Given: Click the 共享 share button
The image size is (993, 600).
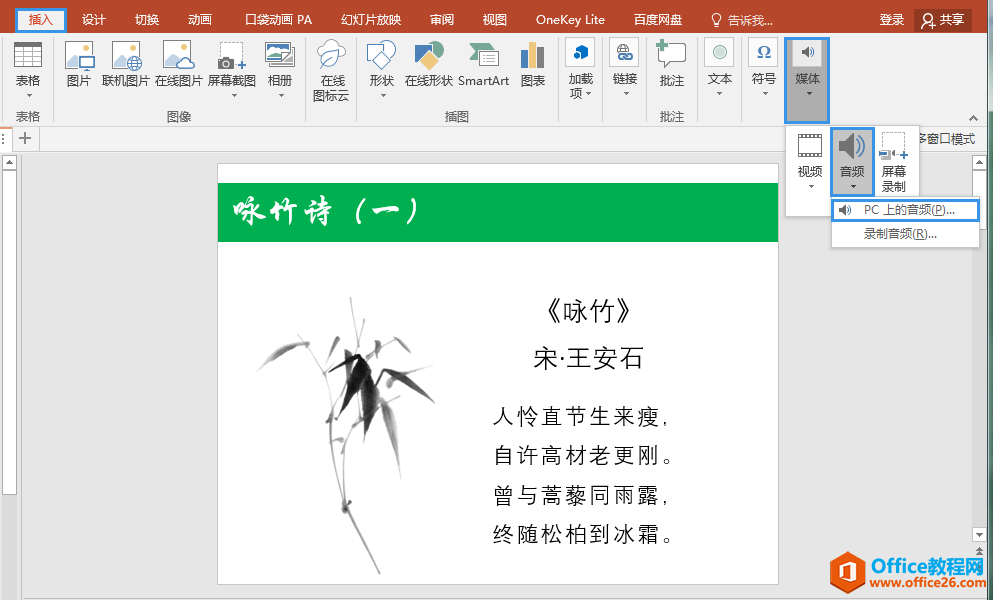Looking at the screenshot, I should pos(942,18).
